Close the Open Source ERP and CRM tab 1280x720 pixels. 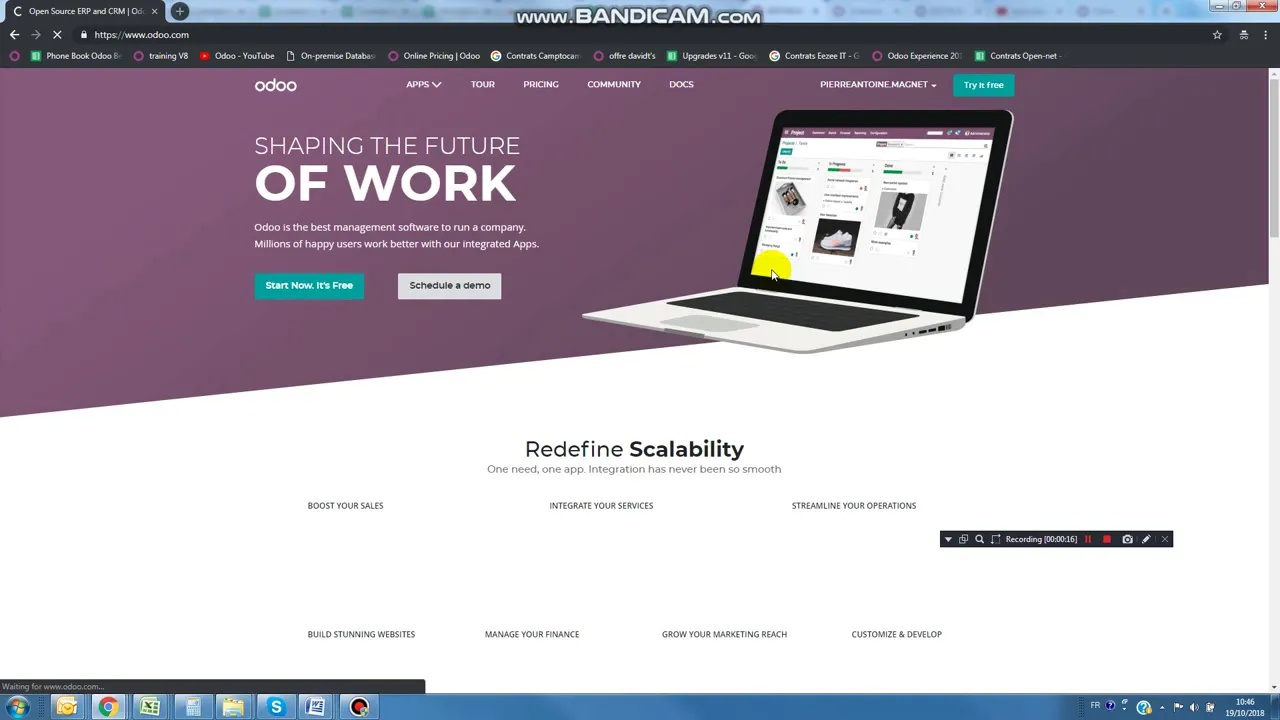coord(154,11)
